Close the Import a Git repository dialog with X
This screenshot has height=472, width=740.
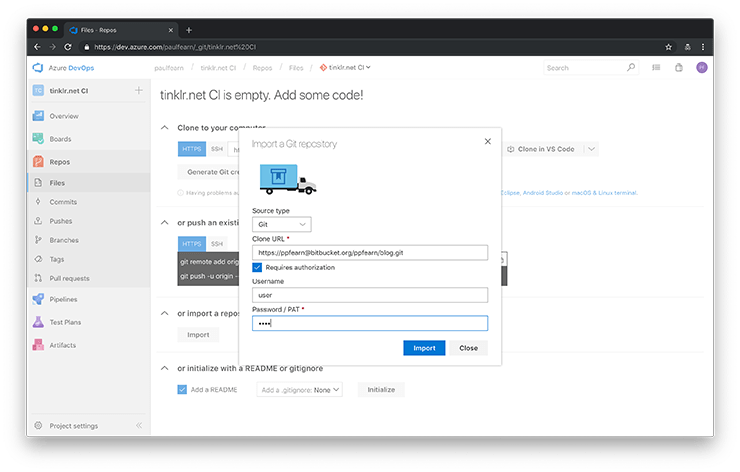click(x=488, y=141)
